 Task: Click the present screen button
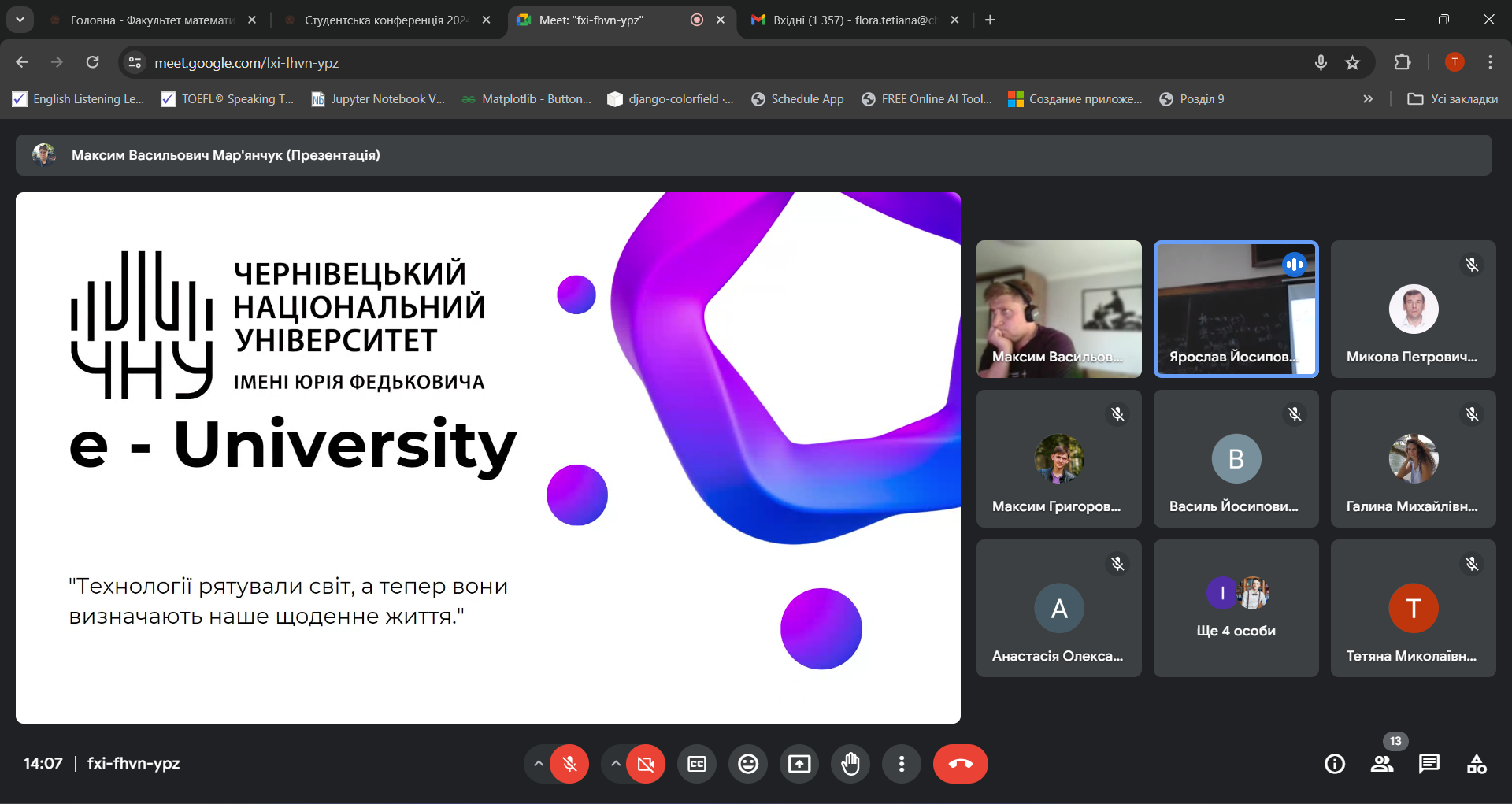pyautogui.click(x=799, y=764)
